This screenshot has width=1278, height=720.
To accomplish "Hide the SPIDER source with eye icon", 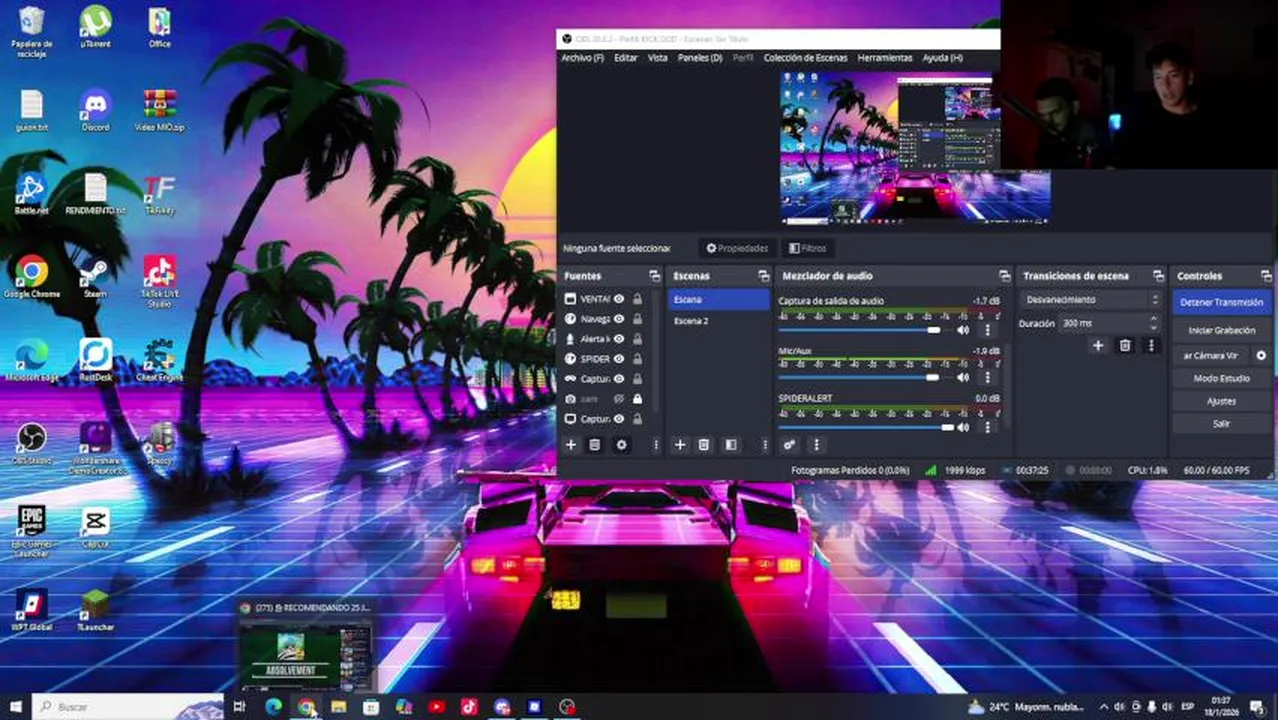I will click(x=619, y=359).
